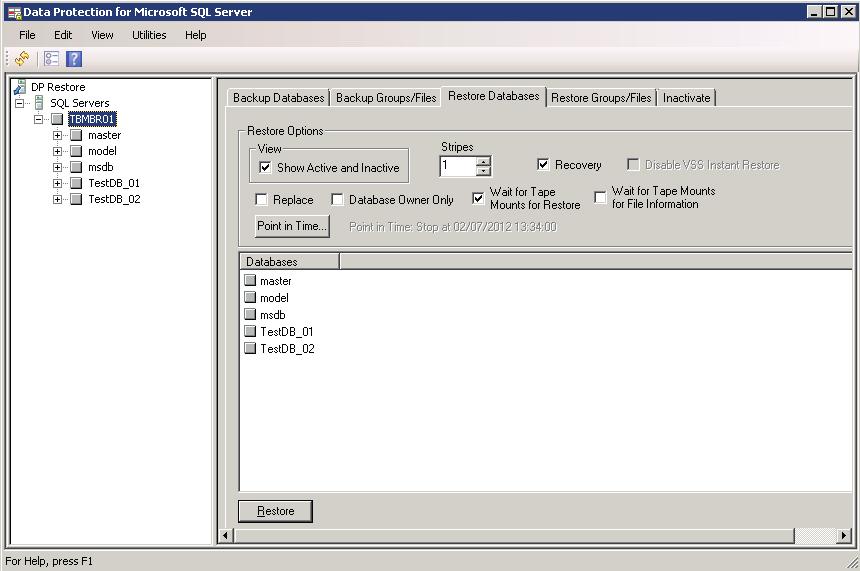This screenshot has height=571, width=860.
Task: Collapse the SQL Servers tree node
Action: (x=20, y=103)
